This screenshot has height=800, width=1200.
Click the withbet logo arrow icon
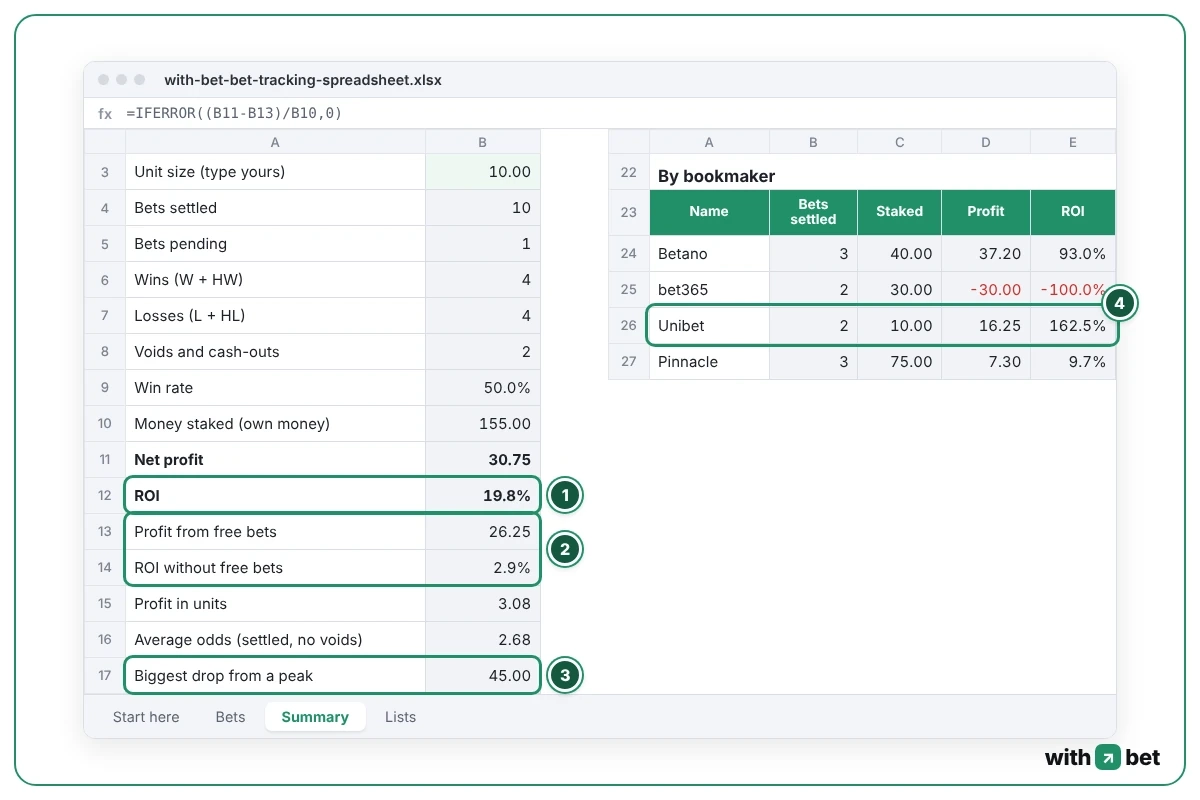pos(1107,757)
